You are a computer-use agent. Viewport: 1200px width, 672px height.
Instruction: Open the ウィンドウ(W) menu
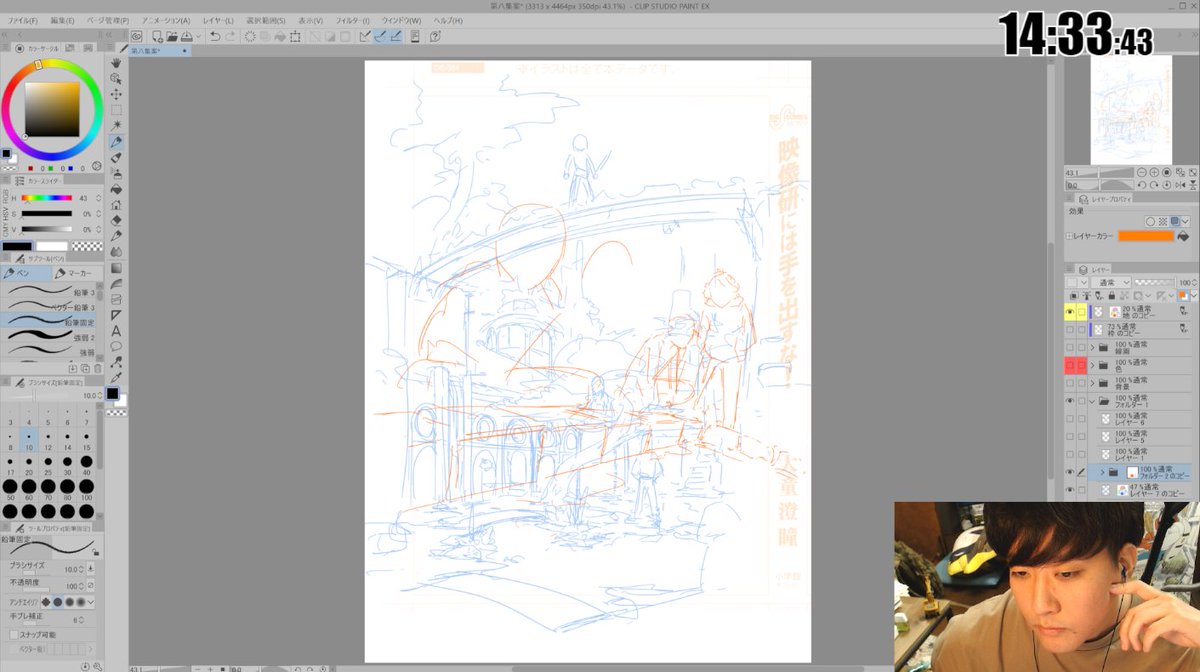[403, 20]
